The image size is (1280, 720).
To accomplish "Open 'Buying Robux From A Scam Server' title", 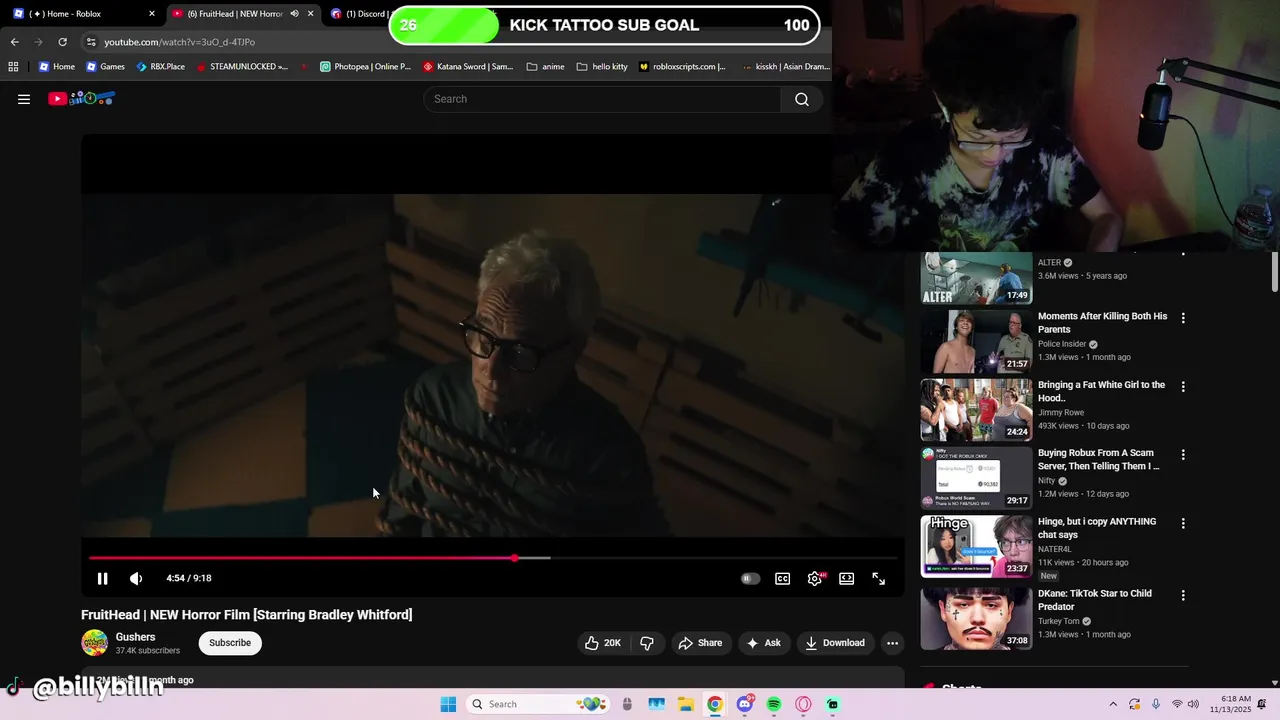I will coord(1098,459).
